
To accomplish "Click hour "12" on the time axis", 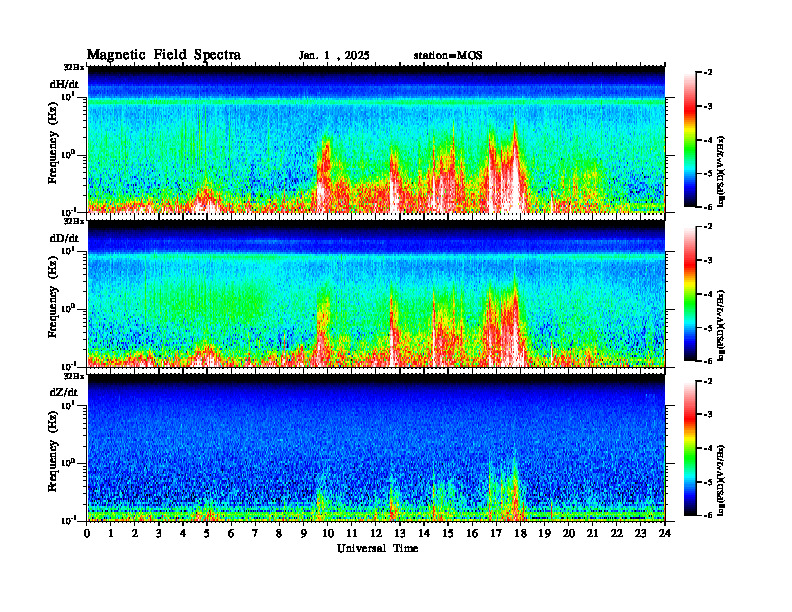I will point(376,534).
